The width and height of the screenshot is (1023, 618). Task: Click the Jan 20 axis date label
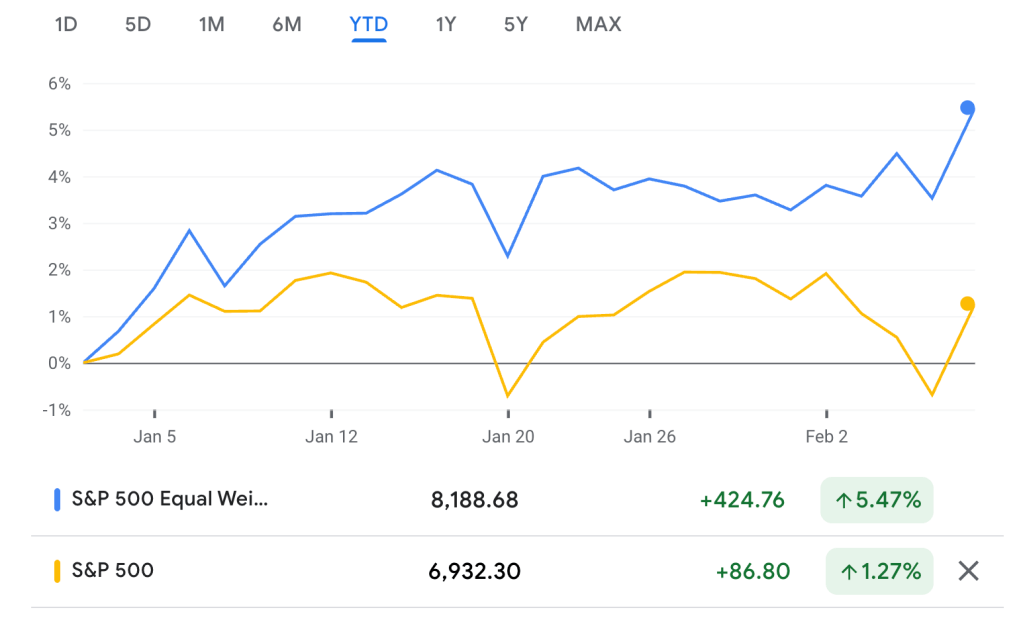click(508, 436)
